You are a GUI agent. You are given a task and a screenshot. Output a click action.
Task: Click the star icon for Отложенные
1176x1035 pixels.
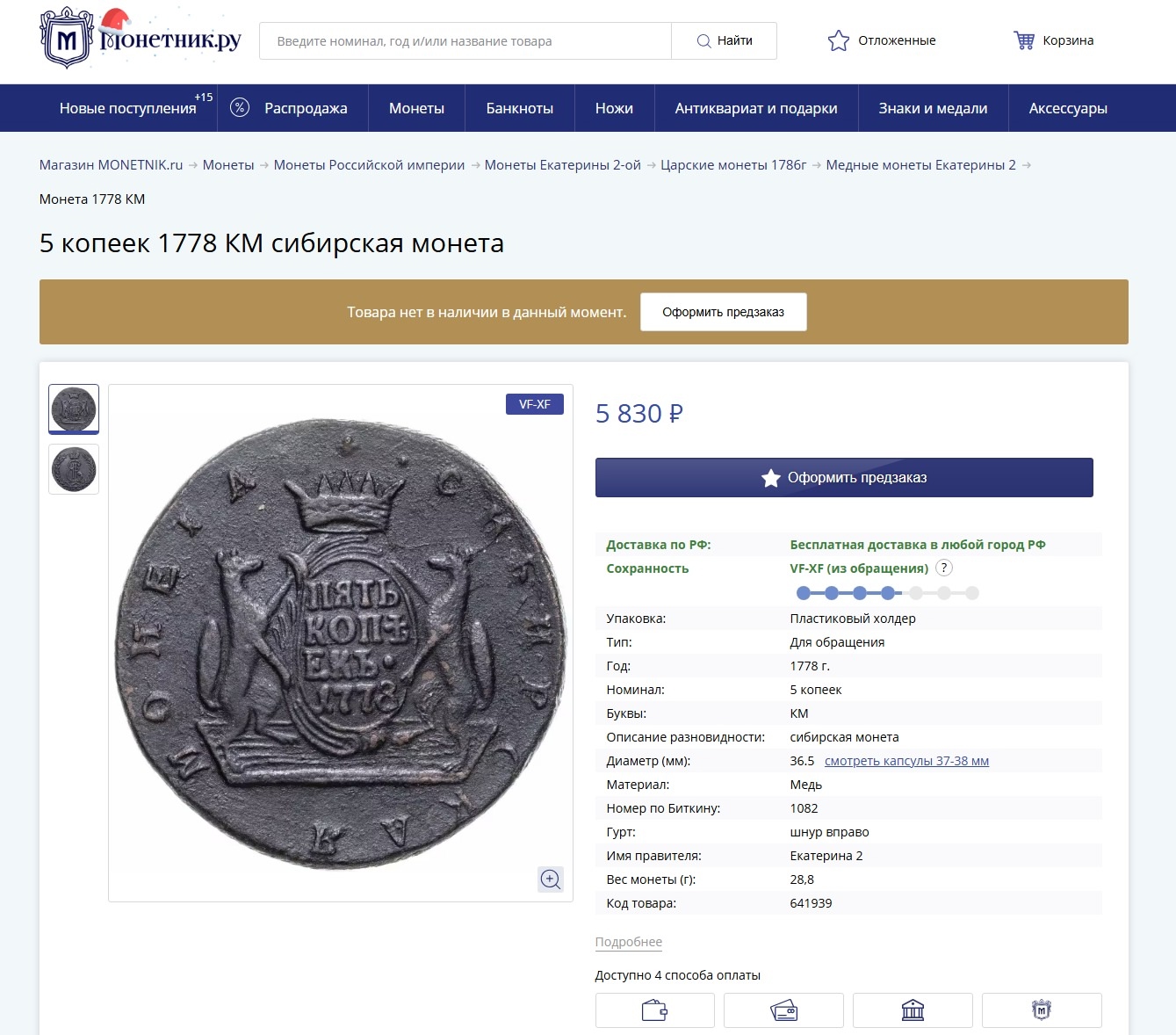click(x=838, y=40)
